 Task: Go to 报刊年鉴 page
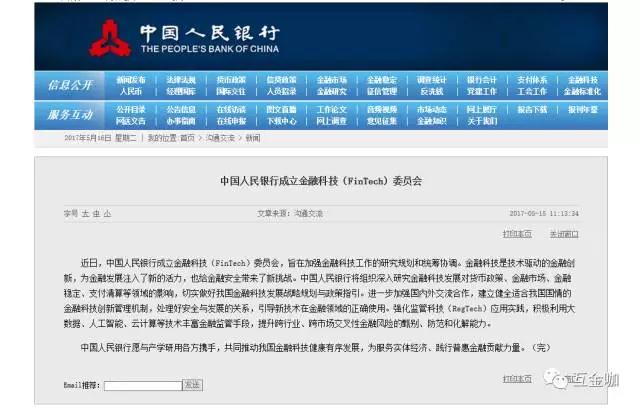[583, 110]
